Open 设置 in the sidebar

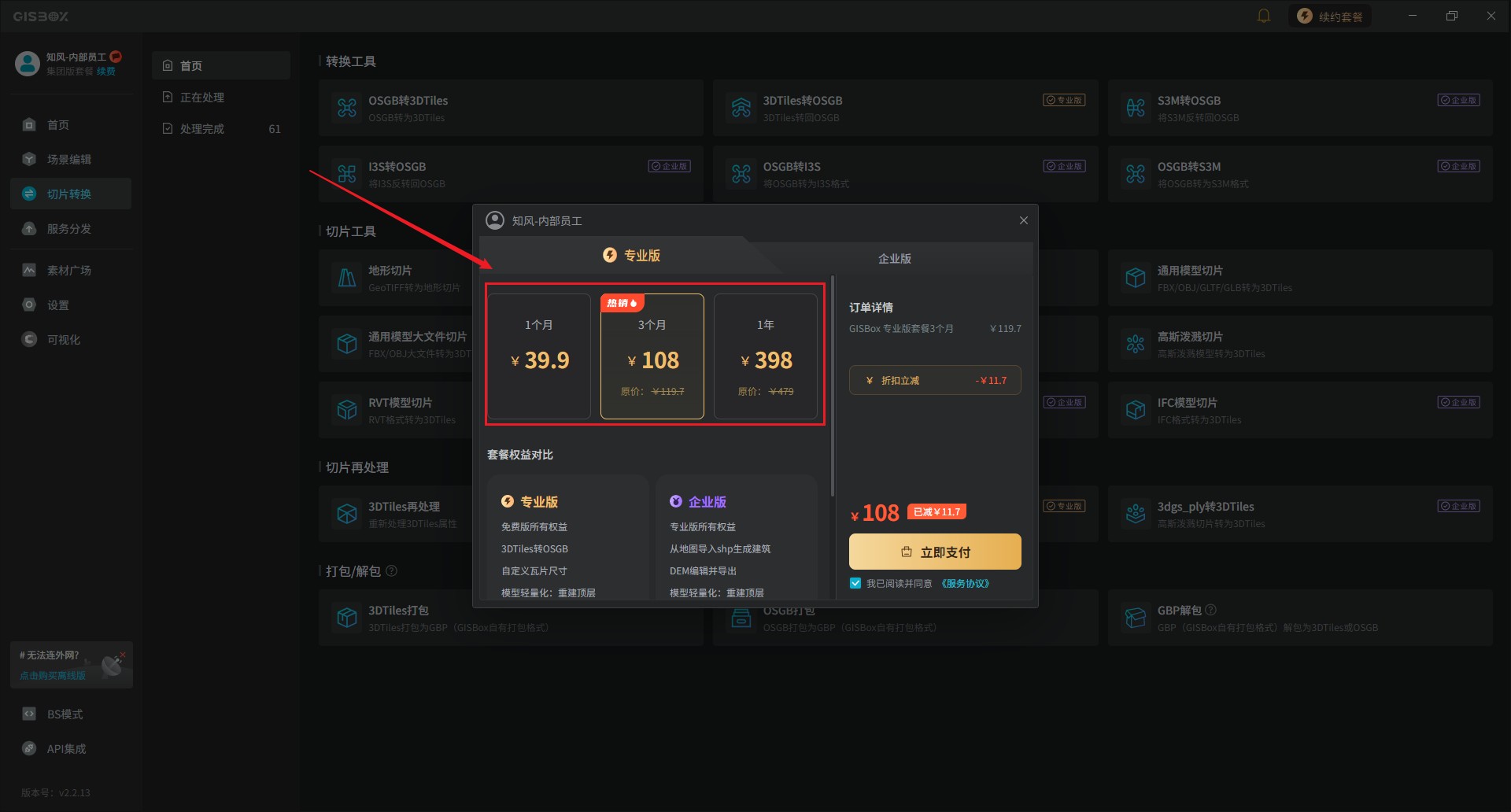[x=71, y=304]
